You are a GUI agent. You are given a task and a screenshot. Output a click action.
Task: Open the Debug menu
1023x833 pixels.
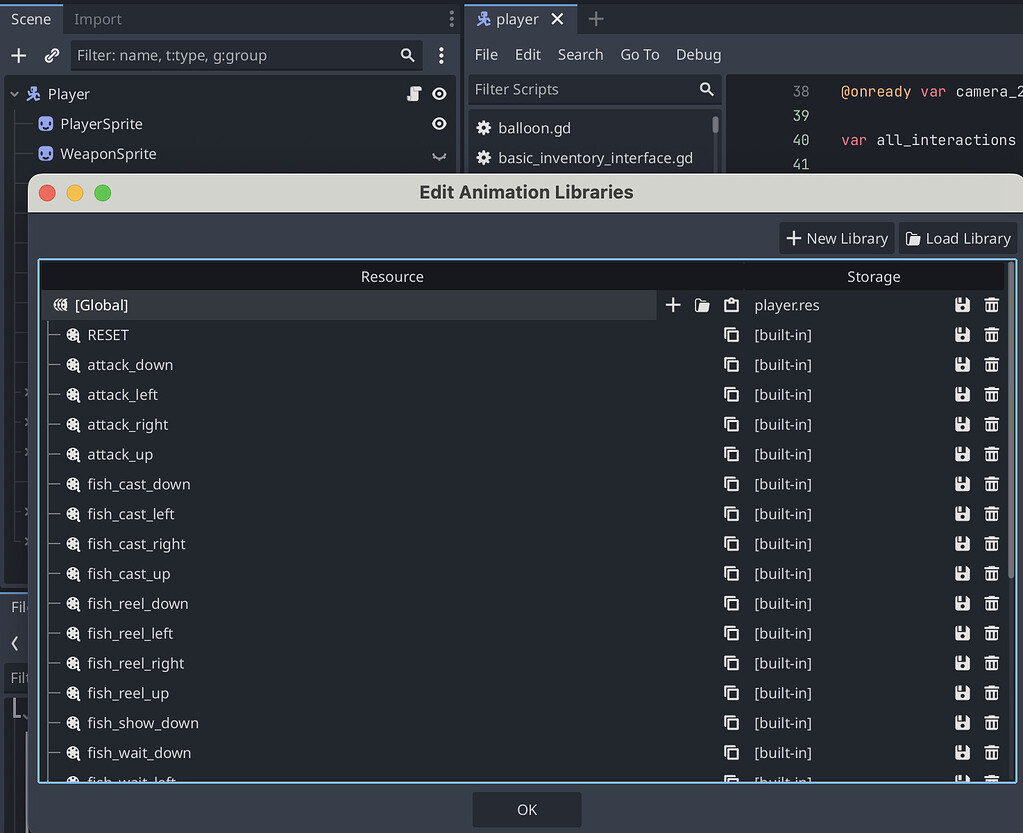[x=698, y=55]
